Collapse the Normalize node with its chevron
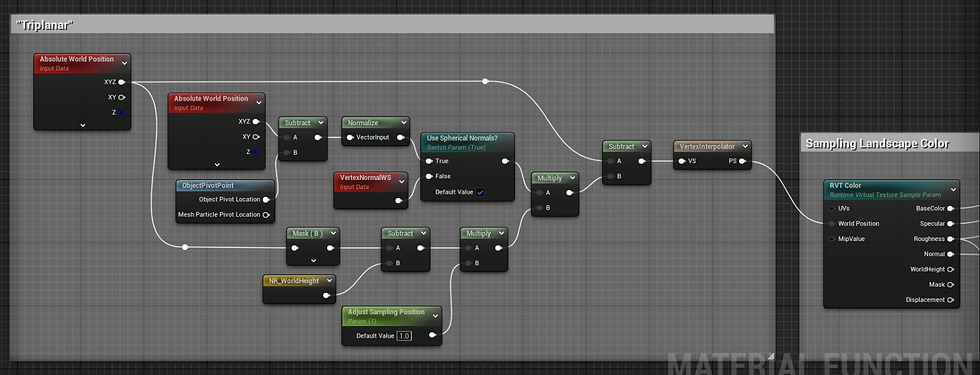This screenshot has width=980, height=375. [x=403, y=123]
